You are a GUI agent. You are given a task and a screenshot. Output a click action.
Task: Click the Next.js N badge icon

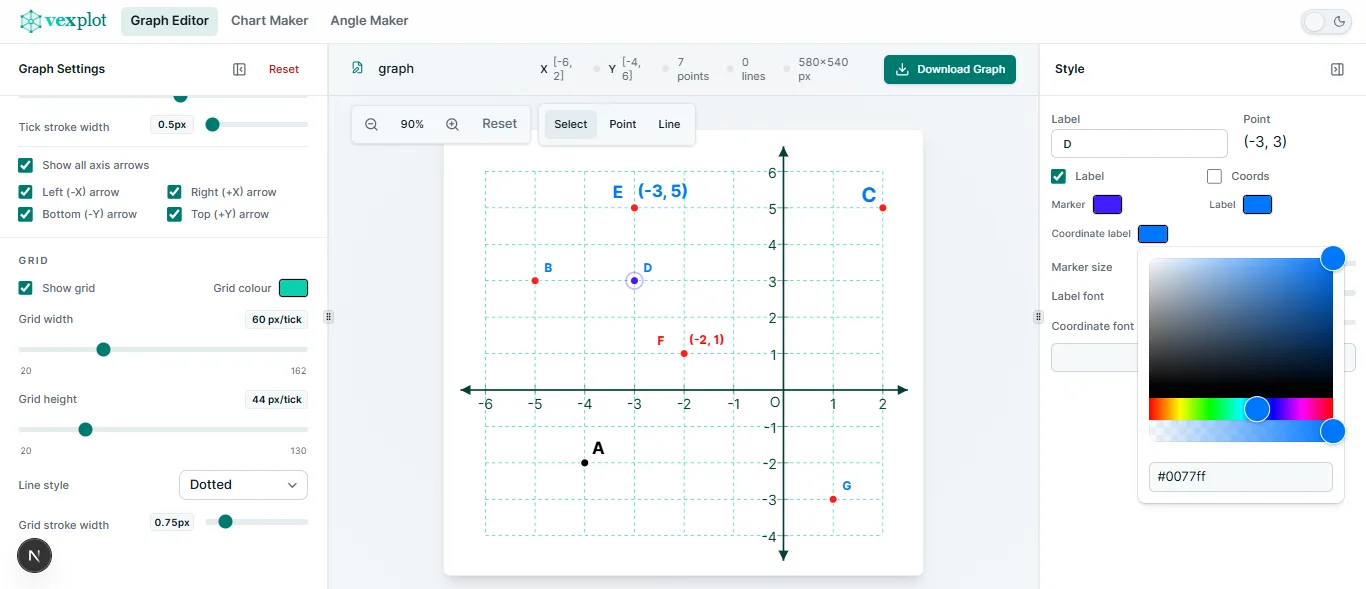point(35,555)
